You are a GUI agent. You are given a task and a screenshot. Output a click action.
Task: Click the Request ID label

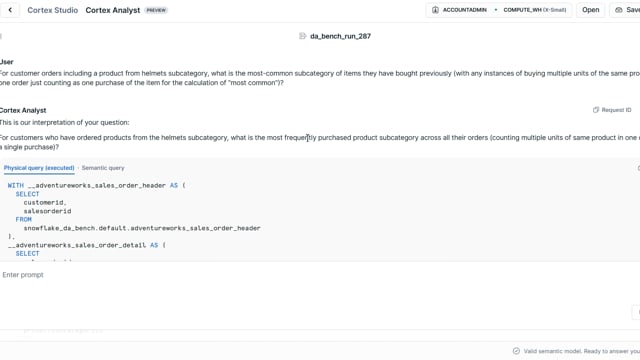pos(616,110)
